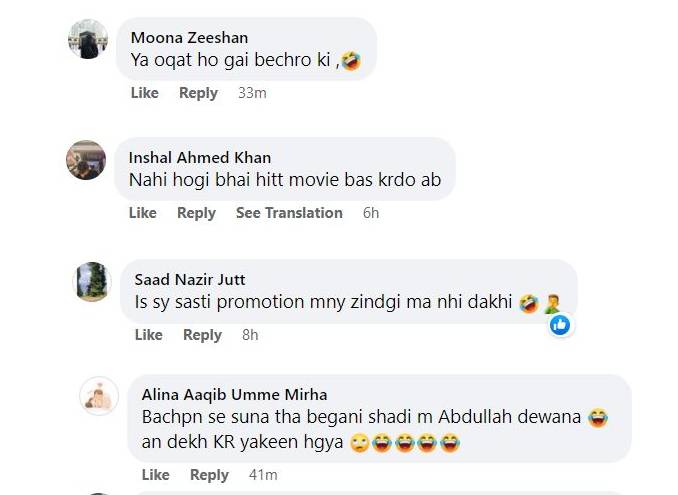Reply to Inshal Ahmed Khan's comment
This screenshot has height=495, width=678.
196,213
